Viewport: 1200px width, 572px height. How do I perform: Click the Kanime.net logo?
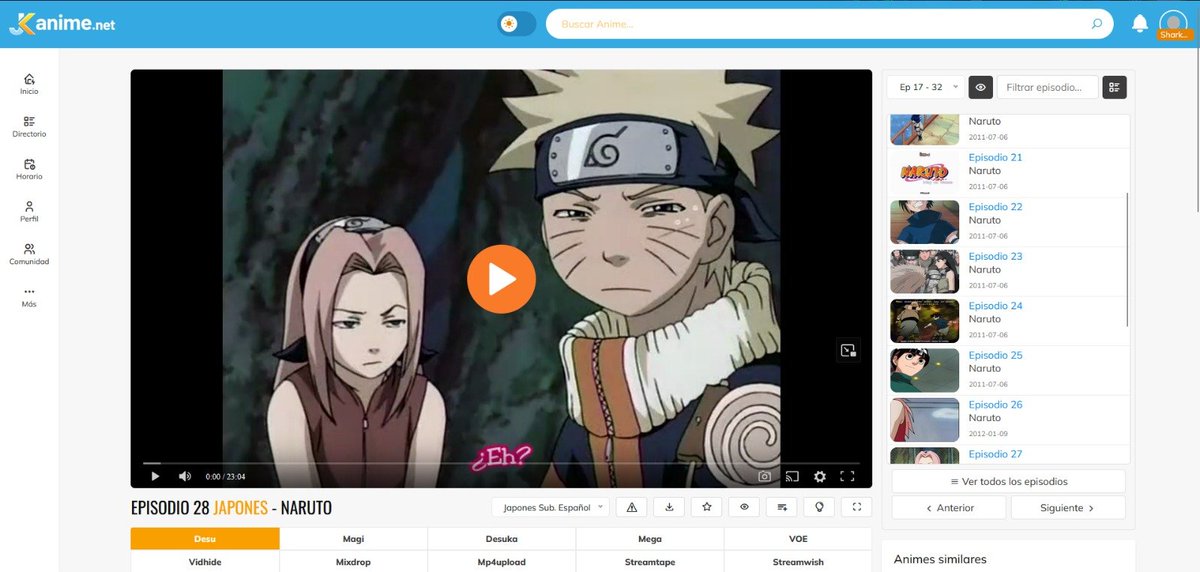(x=62, y=24)
